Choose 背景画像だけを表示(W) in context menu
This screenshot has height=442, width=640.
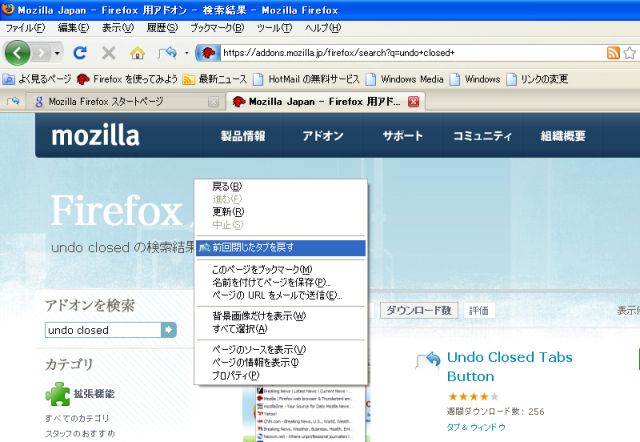(x=281, y=316)
